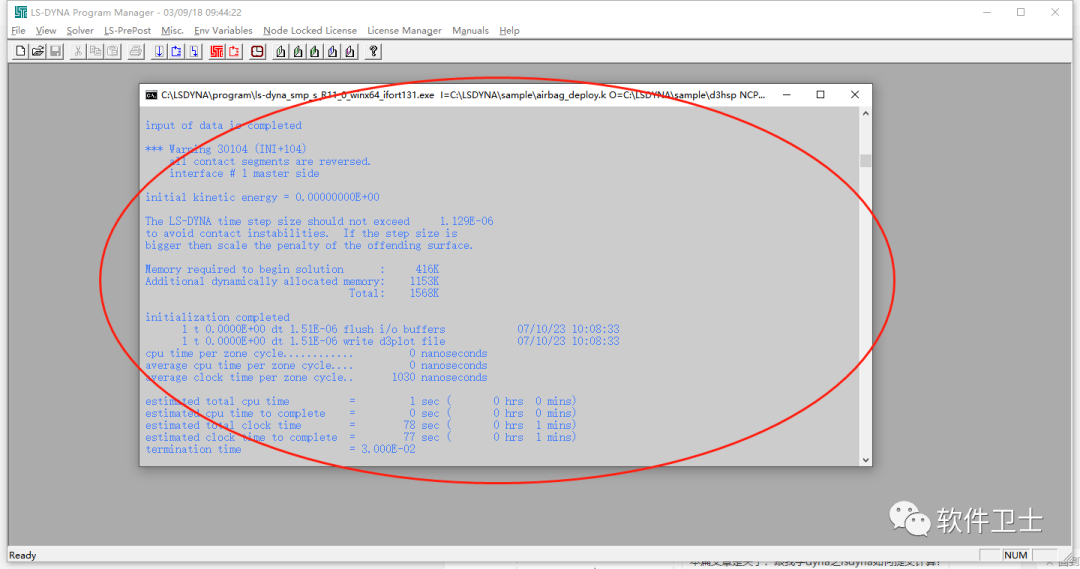Image resolution: width=1080 pixels, height=569 pixels.
Task: Close the solver console window
Action: point(855,94)
